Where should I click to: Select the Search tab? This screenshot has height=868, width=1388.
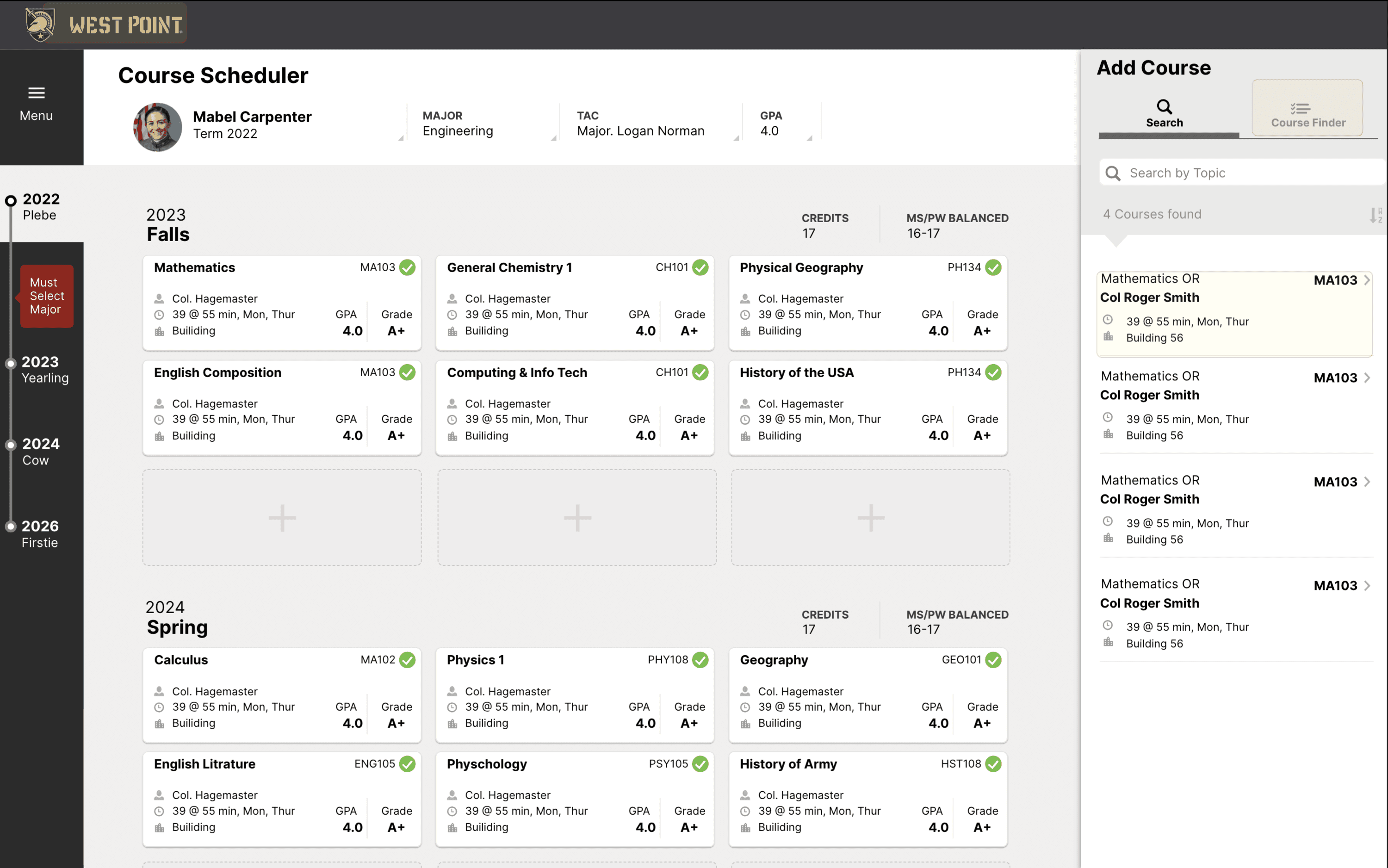1164,122
